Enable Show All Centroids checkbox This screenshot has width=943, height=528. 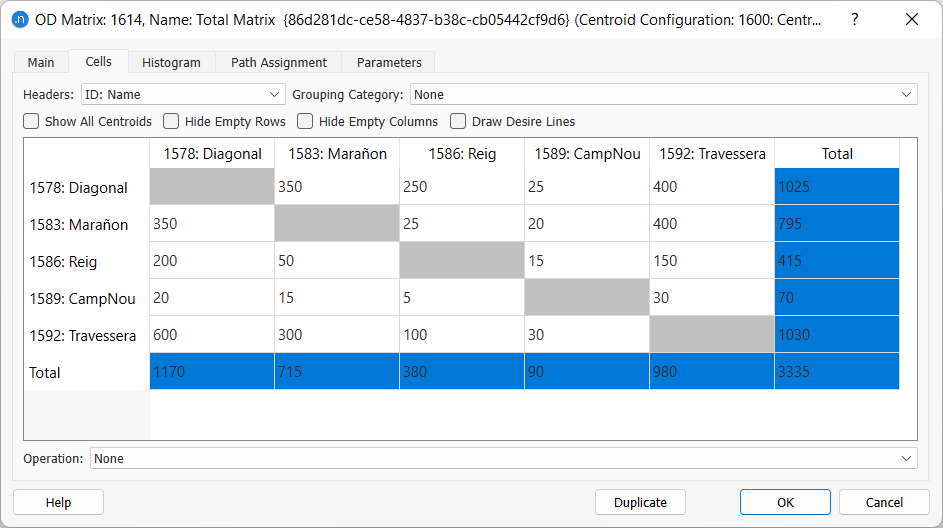(x=32, y=122)
